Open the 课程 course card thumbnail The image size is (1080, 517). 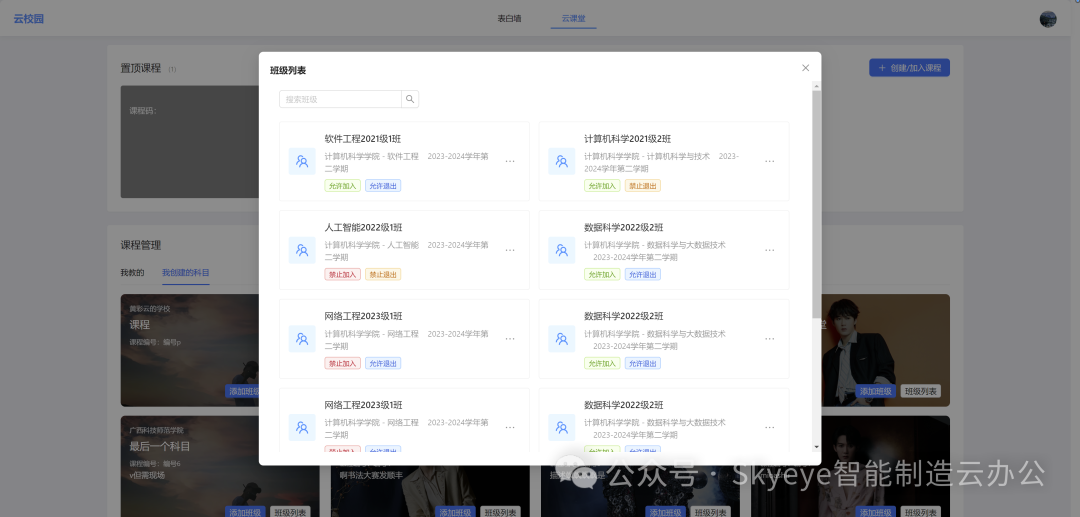[189, 350]
